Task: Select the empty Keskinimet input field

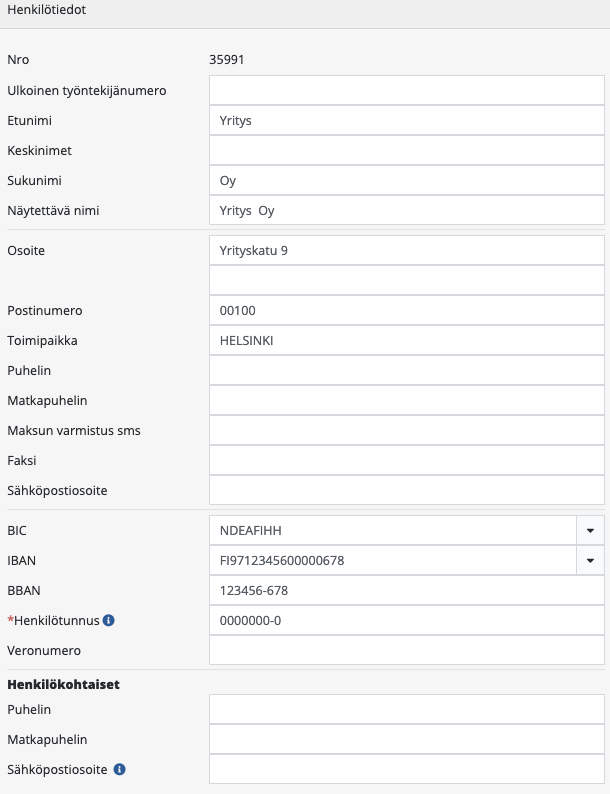Action: coord(407,150)
